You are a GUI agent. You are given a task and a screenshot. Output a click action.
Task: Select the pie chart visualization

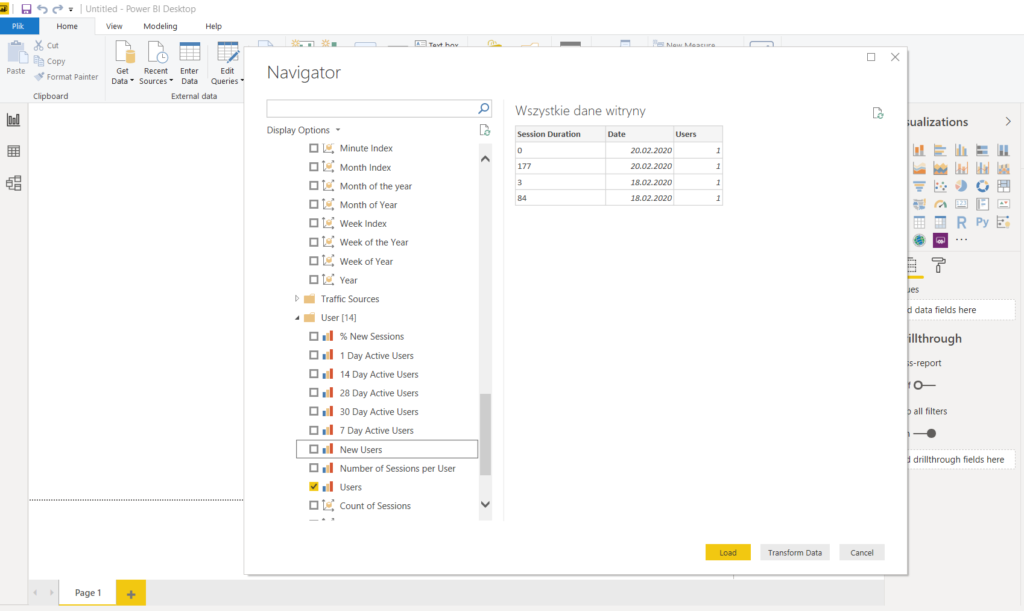coord(961,186)
